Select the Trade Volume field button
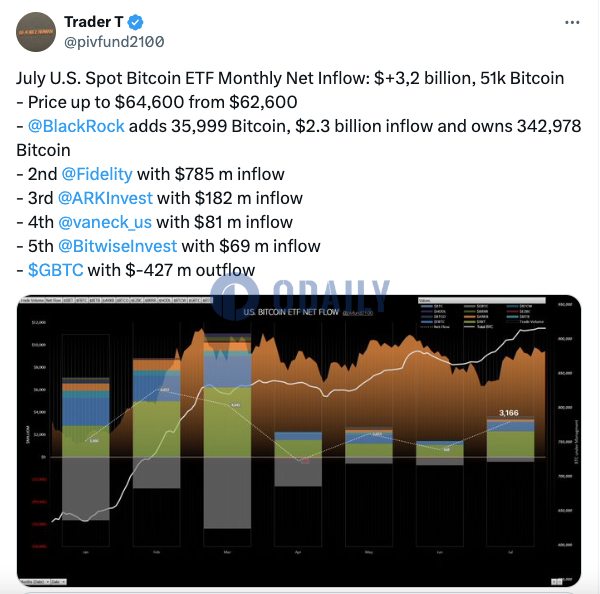 click(33, 300)
